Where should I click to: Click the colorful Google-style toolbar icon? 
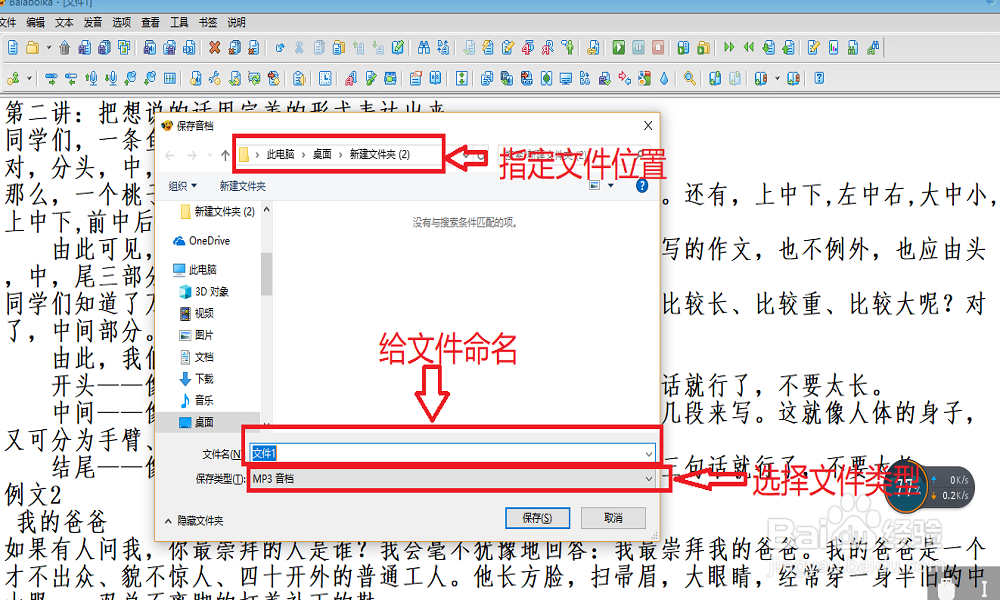click(x=645, y=78)
